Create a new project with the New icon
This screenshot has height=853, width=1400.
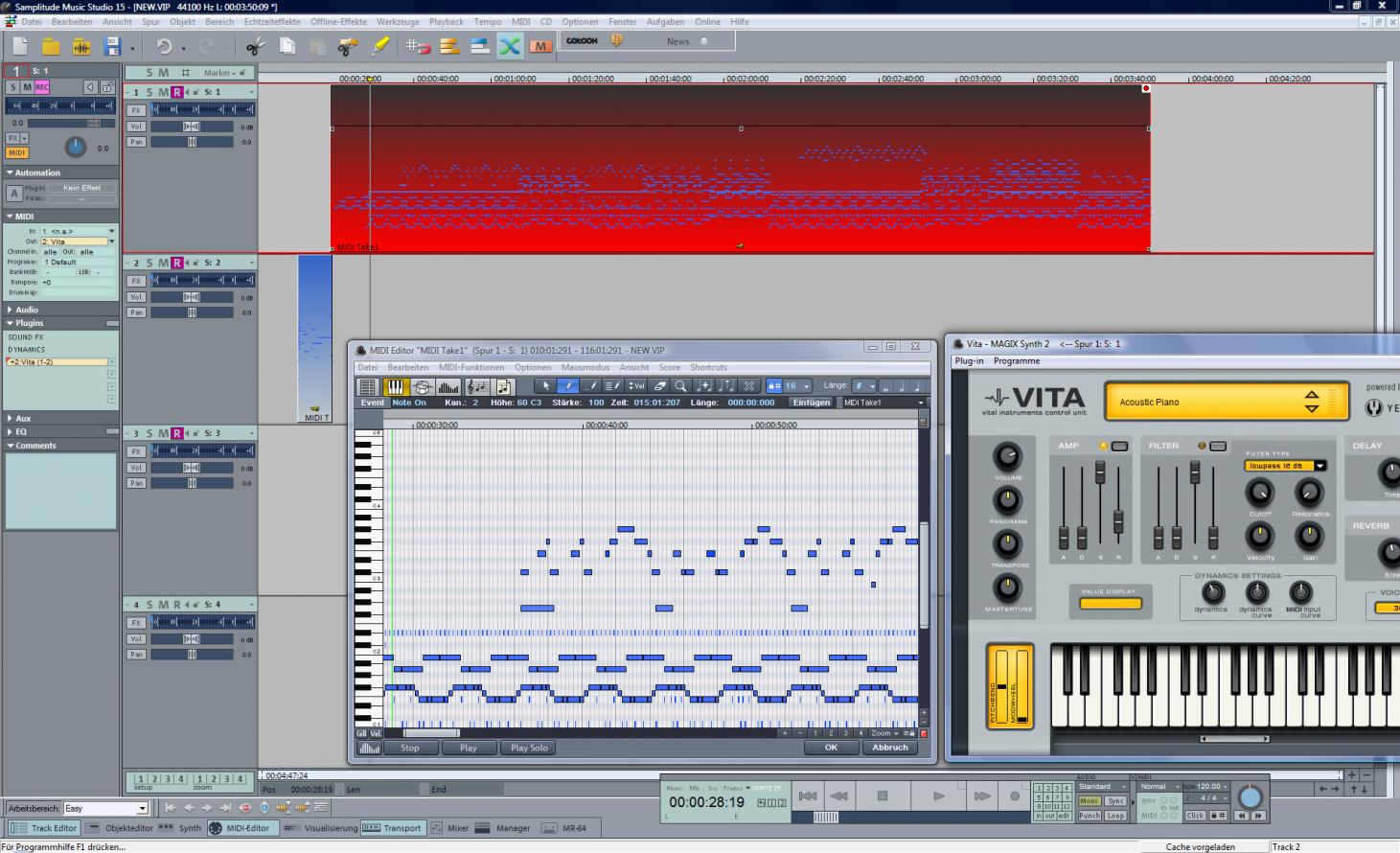coord(20,45)
